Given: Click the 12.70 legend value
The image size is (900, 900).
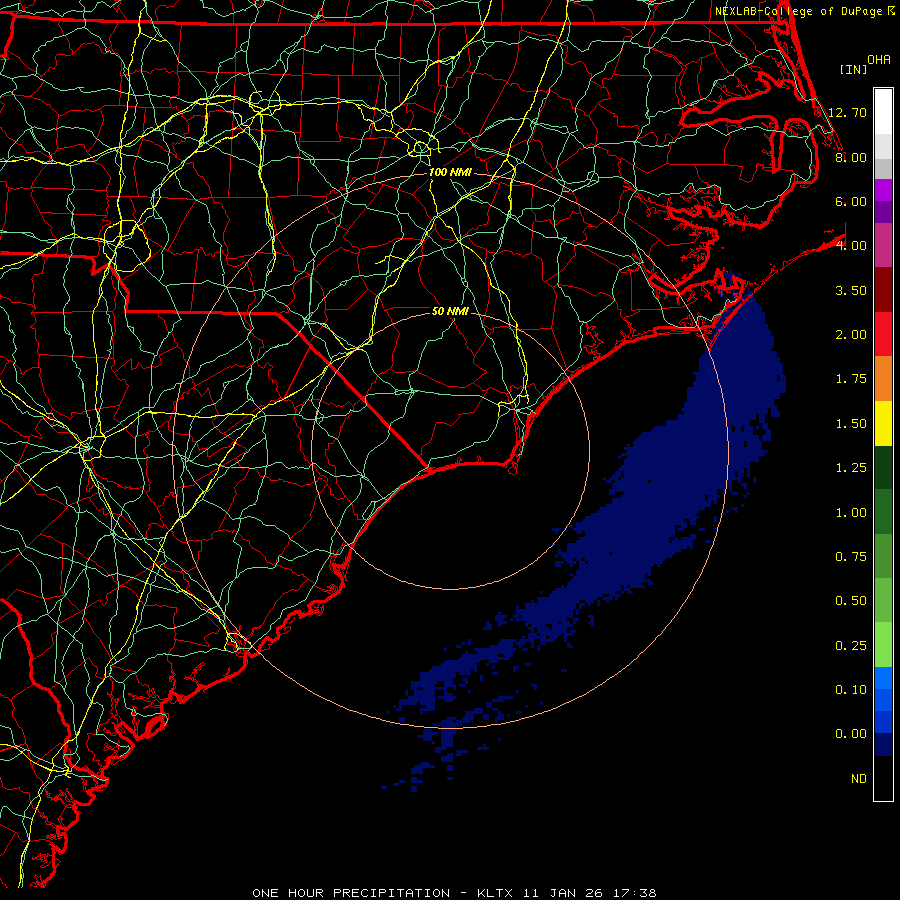Looking at the screenshot, I should pyautogui.click(x=847, y=112).
